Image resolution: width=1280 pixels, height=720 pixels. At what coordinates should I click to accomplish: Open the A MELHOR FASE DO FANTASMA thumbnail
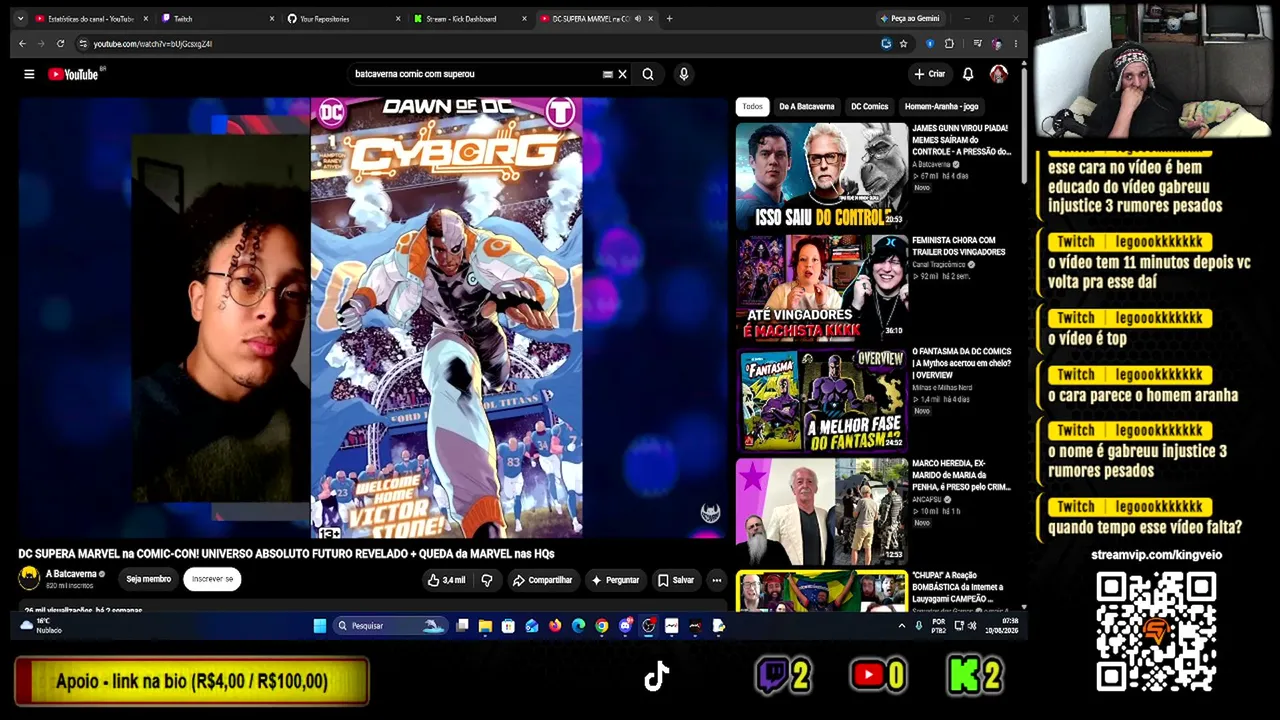[x=821, y=400]
